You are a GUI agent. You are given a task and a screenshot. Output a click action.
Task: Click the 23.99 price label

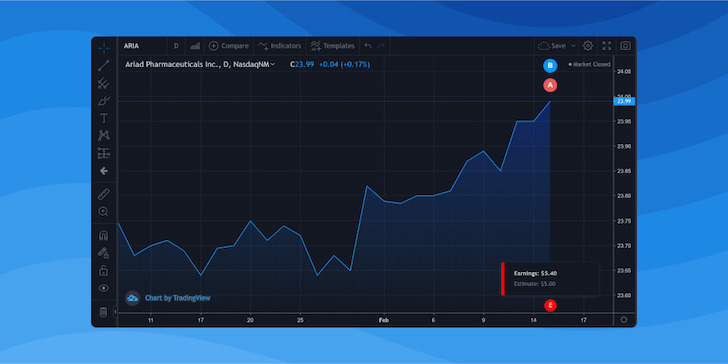[624, 101]
